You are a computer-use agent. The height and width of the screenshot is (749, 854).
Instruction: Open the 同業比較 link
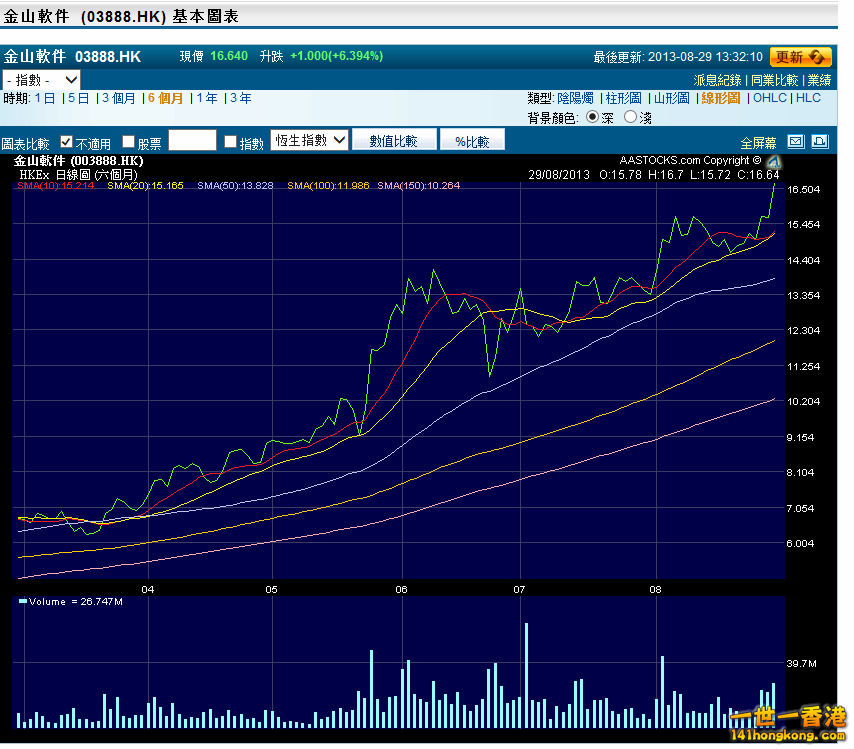coord(774,81)
